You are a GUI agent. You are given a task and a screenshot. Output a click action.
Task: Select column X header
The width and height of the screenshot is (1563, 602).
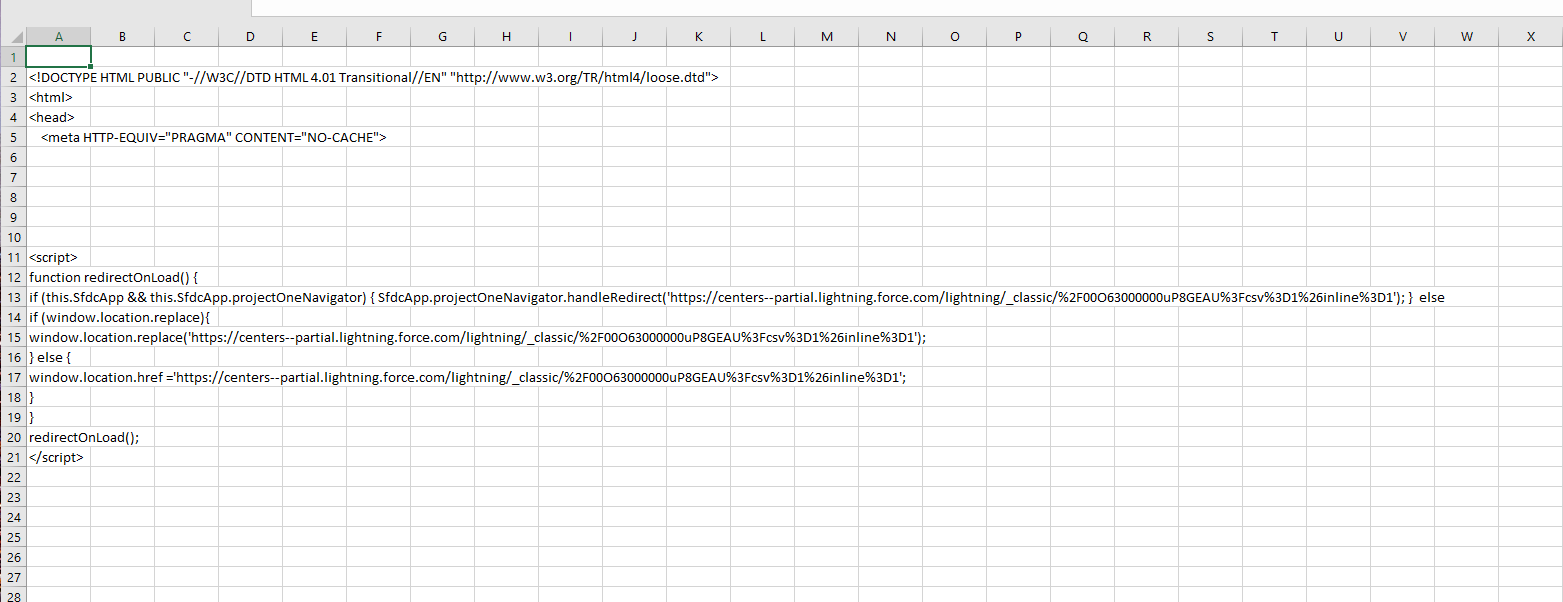(x=1531, y=37)
